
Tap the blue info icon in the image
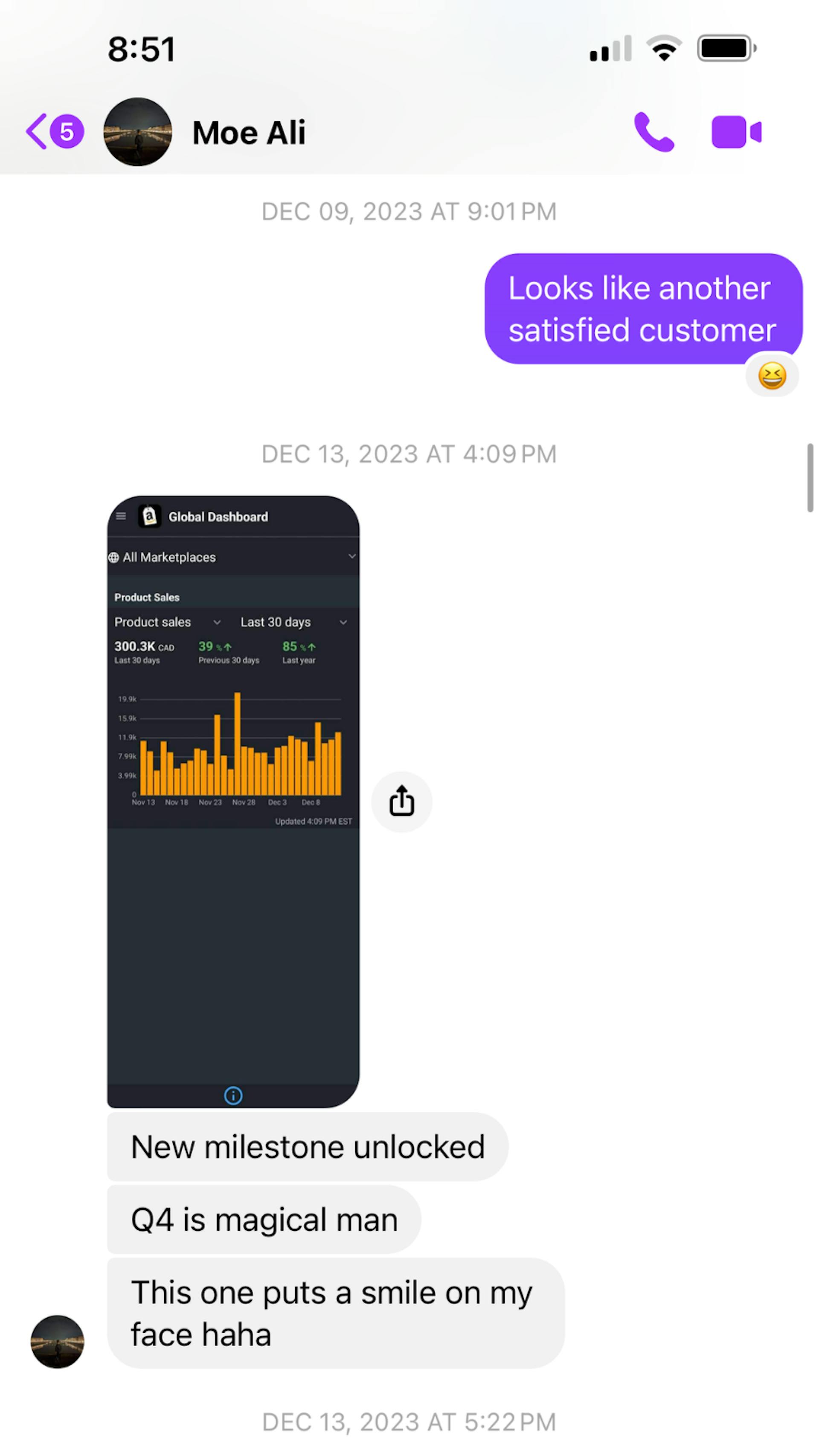point(233,1096)
